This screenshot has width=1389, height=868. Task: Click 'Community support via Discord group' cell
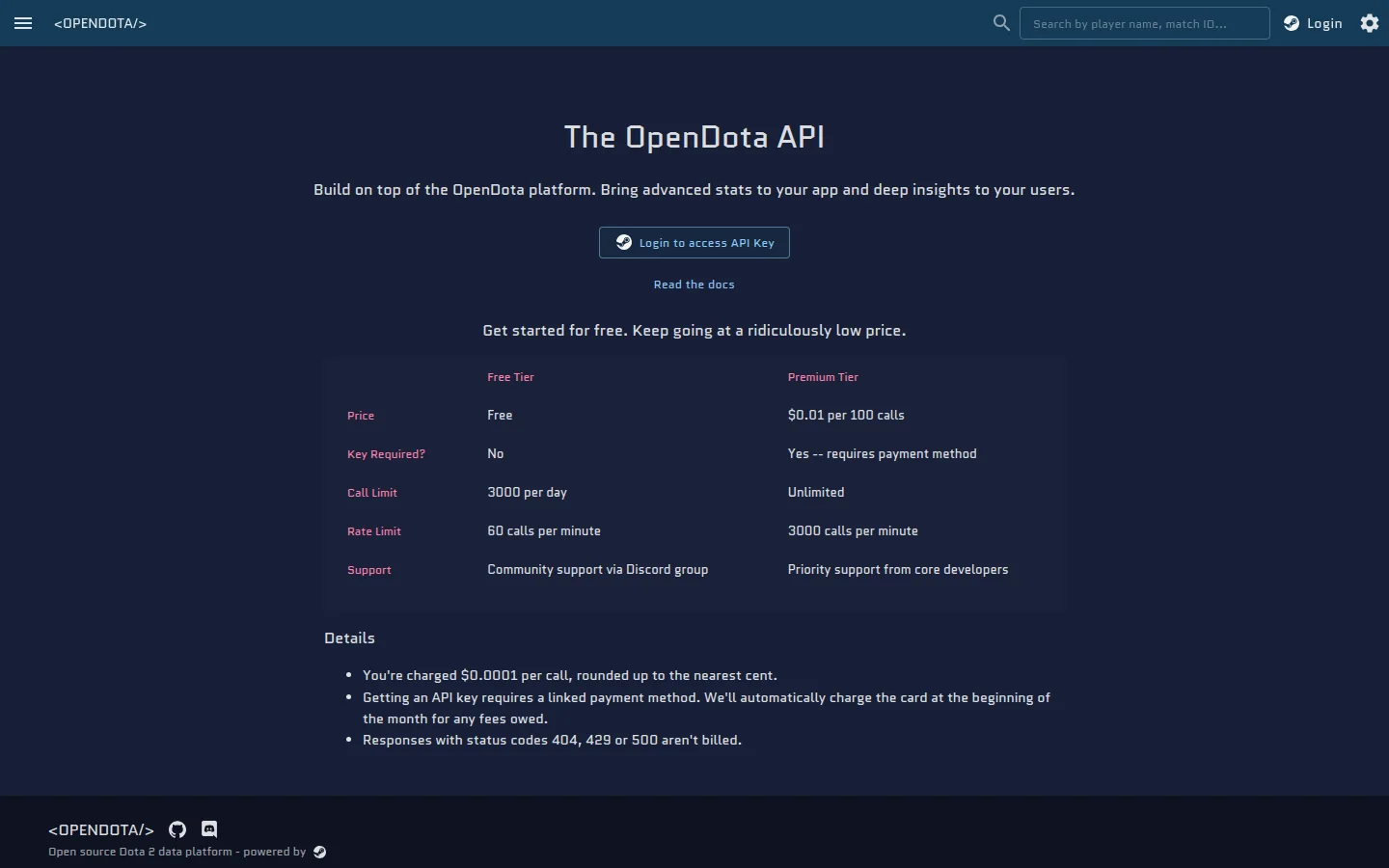[x=598, y=569]
